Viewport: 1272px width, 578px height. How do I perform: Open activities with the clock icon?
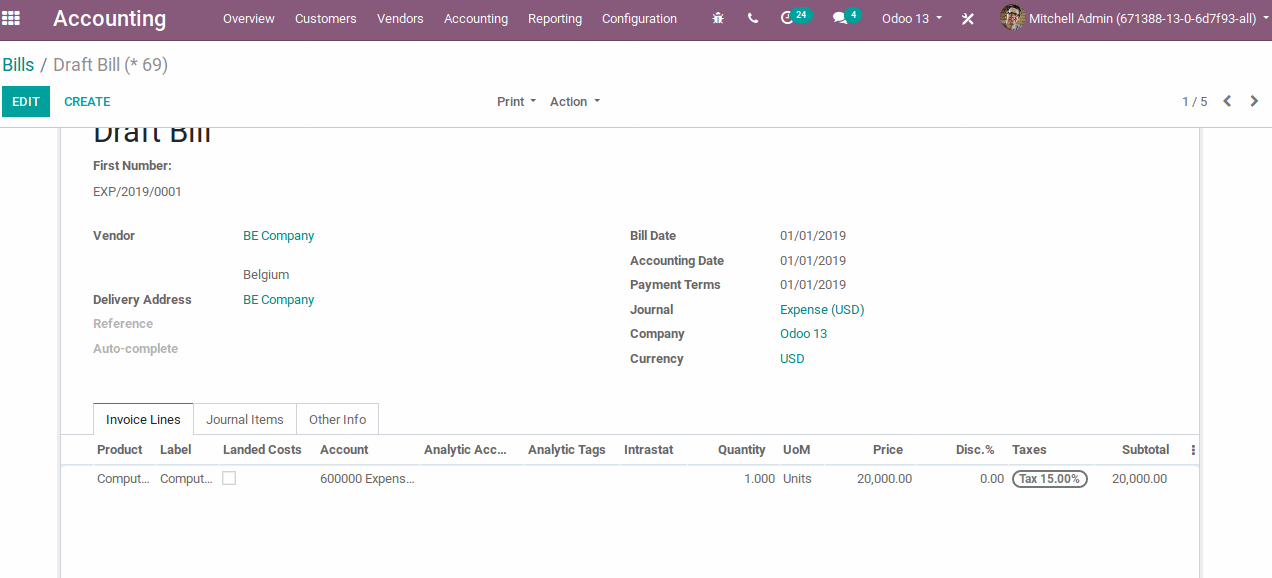pyautogui.click(x=789, y=18)
